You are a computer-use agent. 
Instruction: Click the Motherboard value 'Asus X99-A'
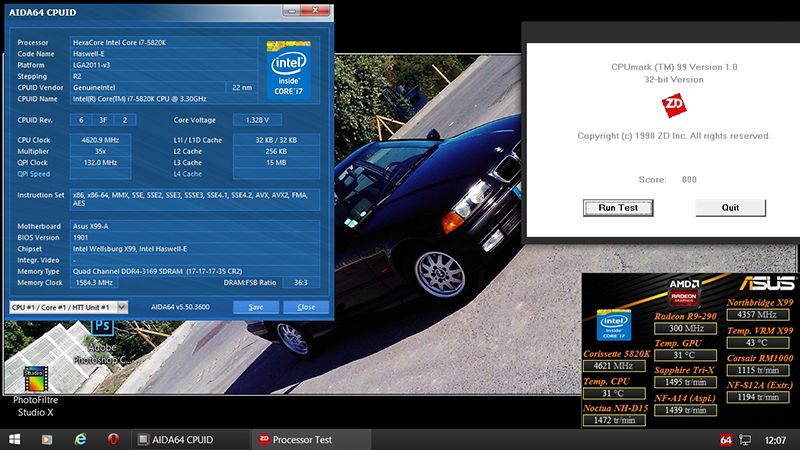194,227
